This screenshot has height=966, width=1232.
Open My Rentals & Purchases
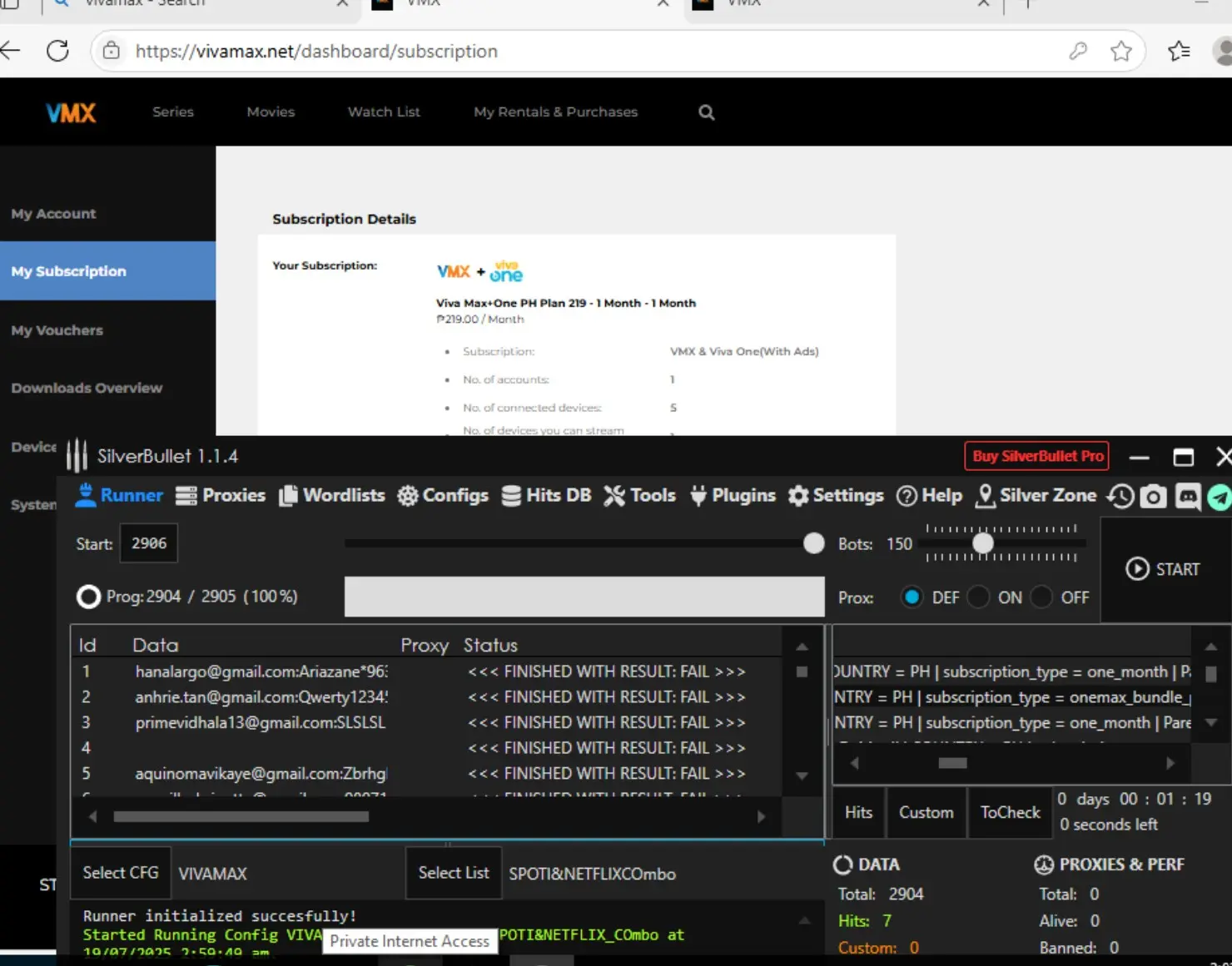tap(555, 111)
